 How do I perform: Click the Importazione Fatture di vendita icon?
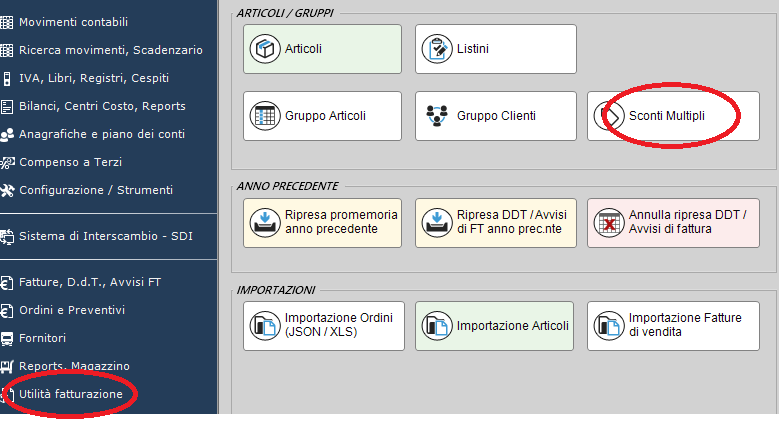[x=609, y=326]
